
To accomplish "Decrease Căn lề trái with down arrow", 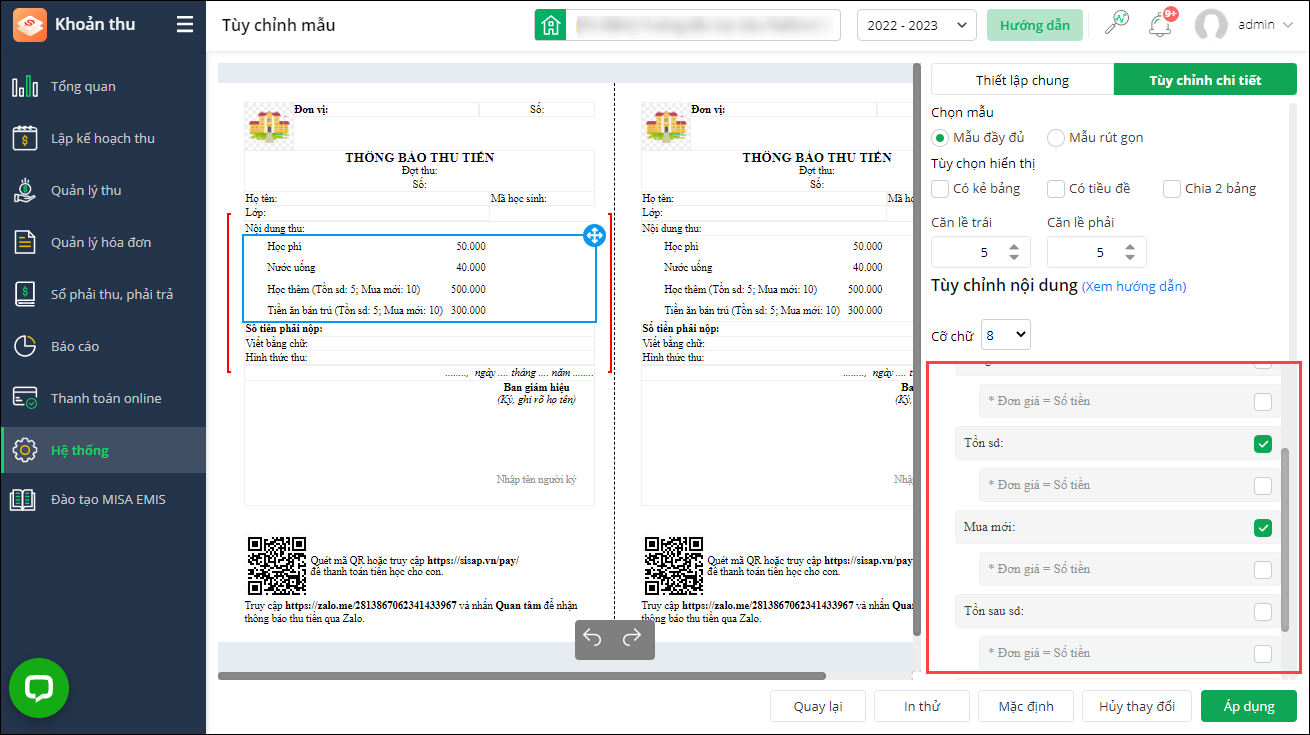I will click(1014, 258).
